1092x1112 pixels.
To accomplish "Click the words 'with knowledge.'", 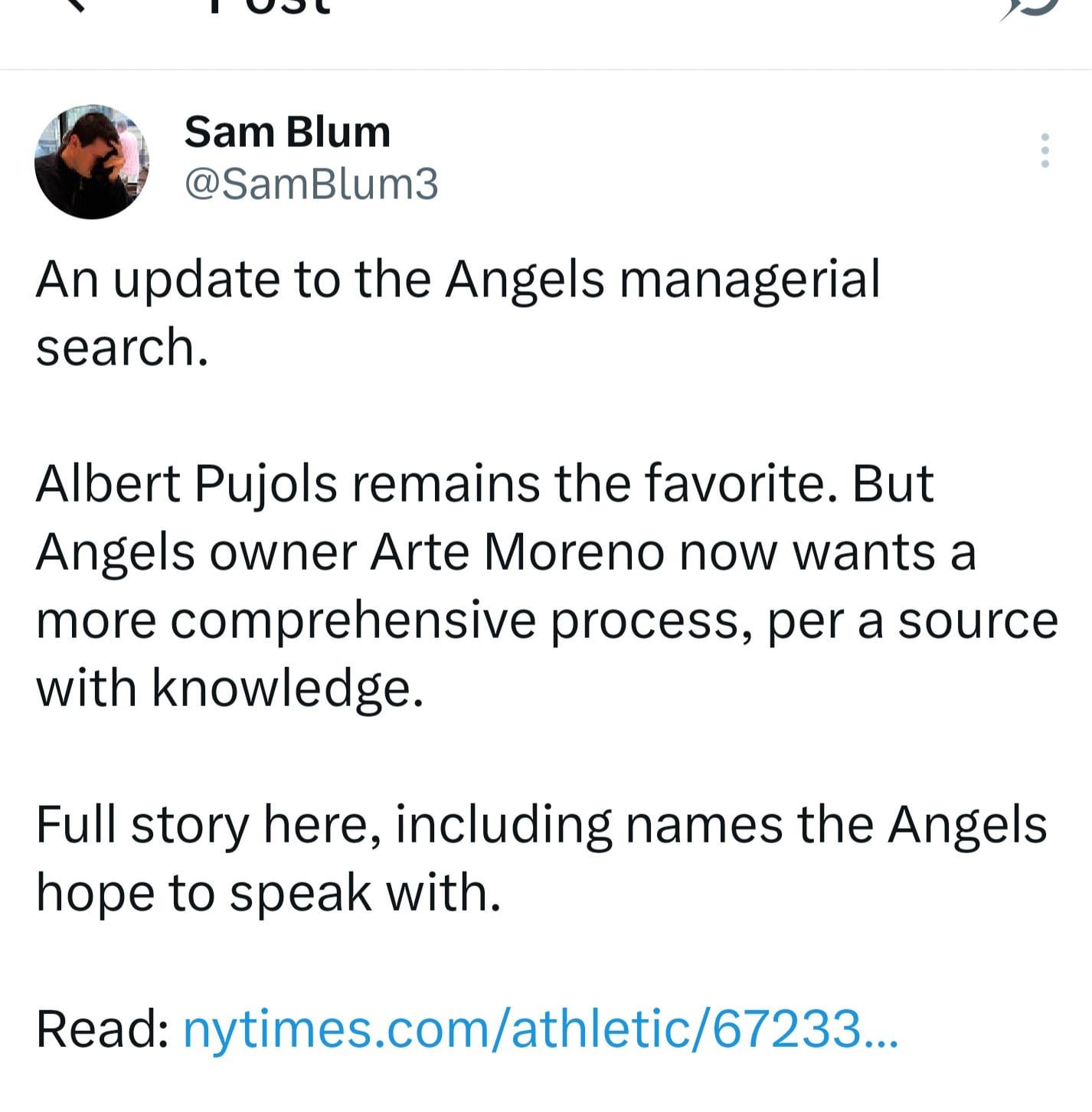I will coord(229,688).
